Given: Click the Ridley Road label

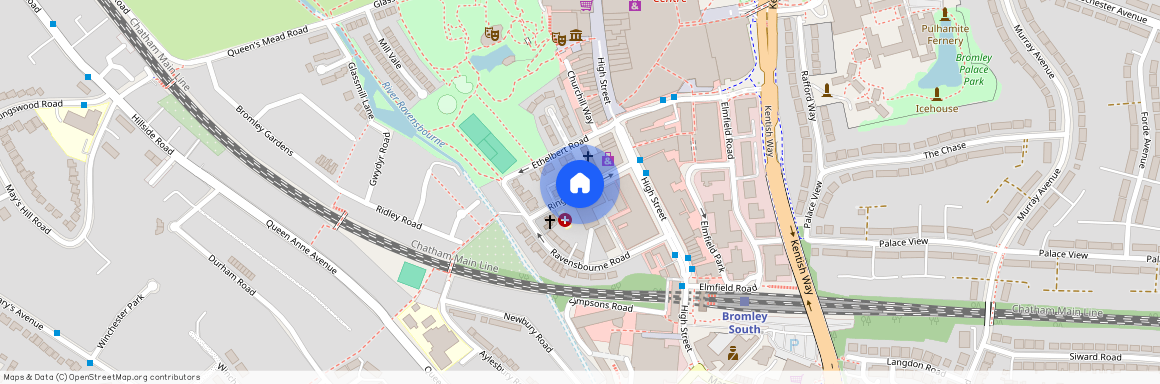Looking at the screenshot, I should pyautogui.click(x=398, y=218).
